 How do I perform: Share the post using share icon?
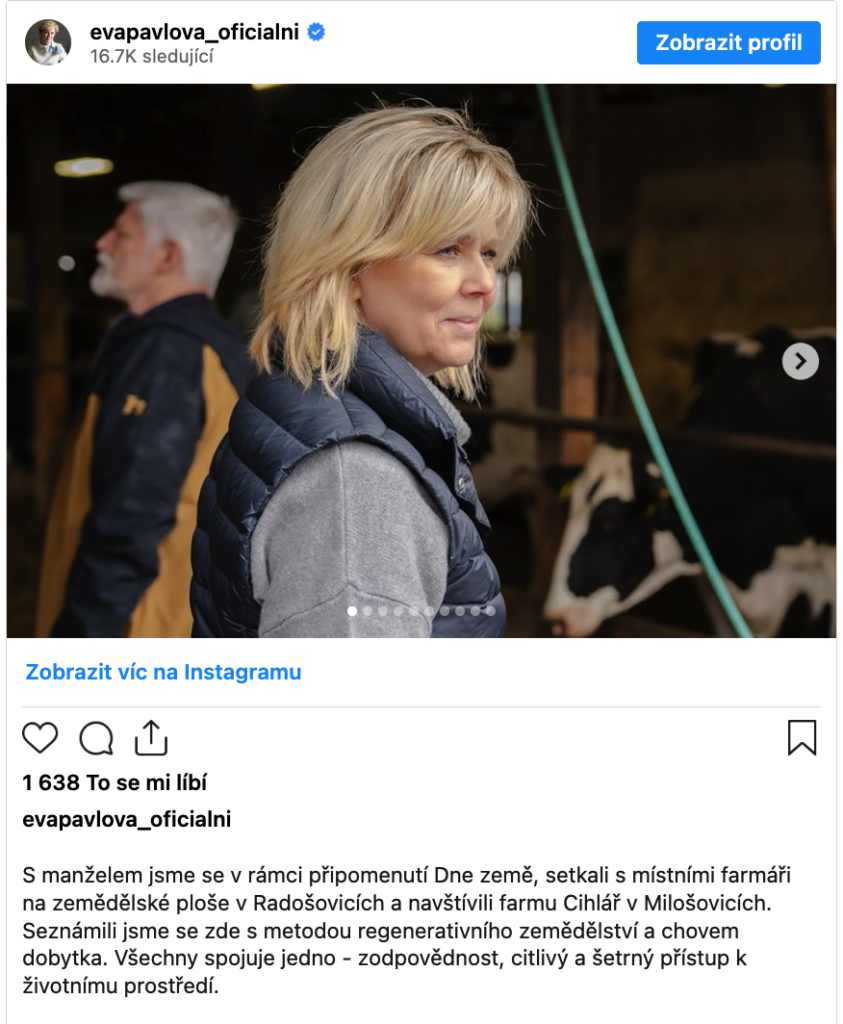151,738
